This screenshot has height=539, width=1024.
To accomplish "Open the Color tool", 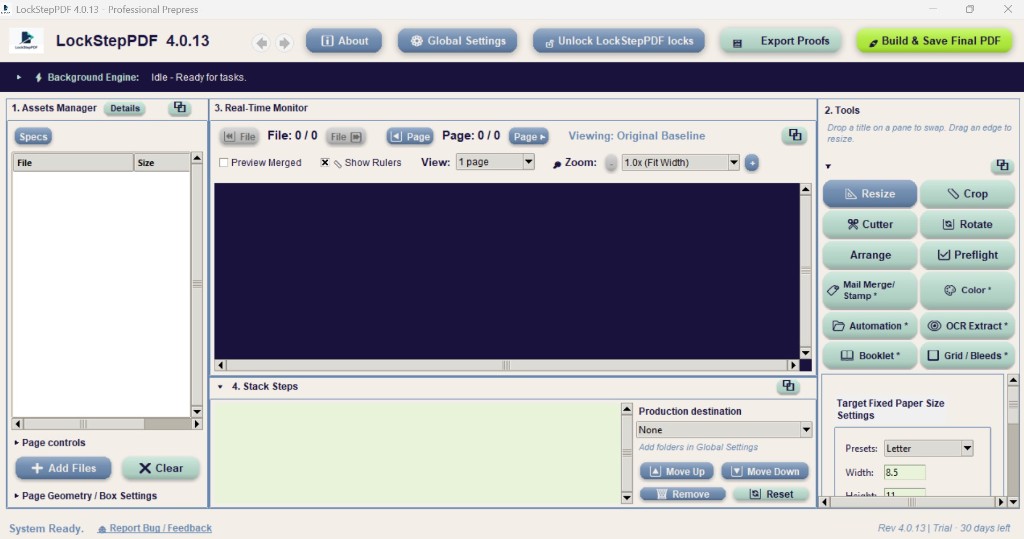I will [x=967, y=290].
